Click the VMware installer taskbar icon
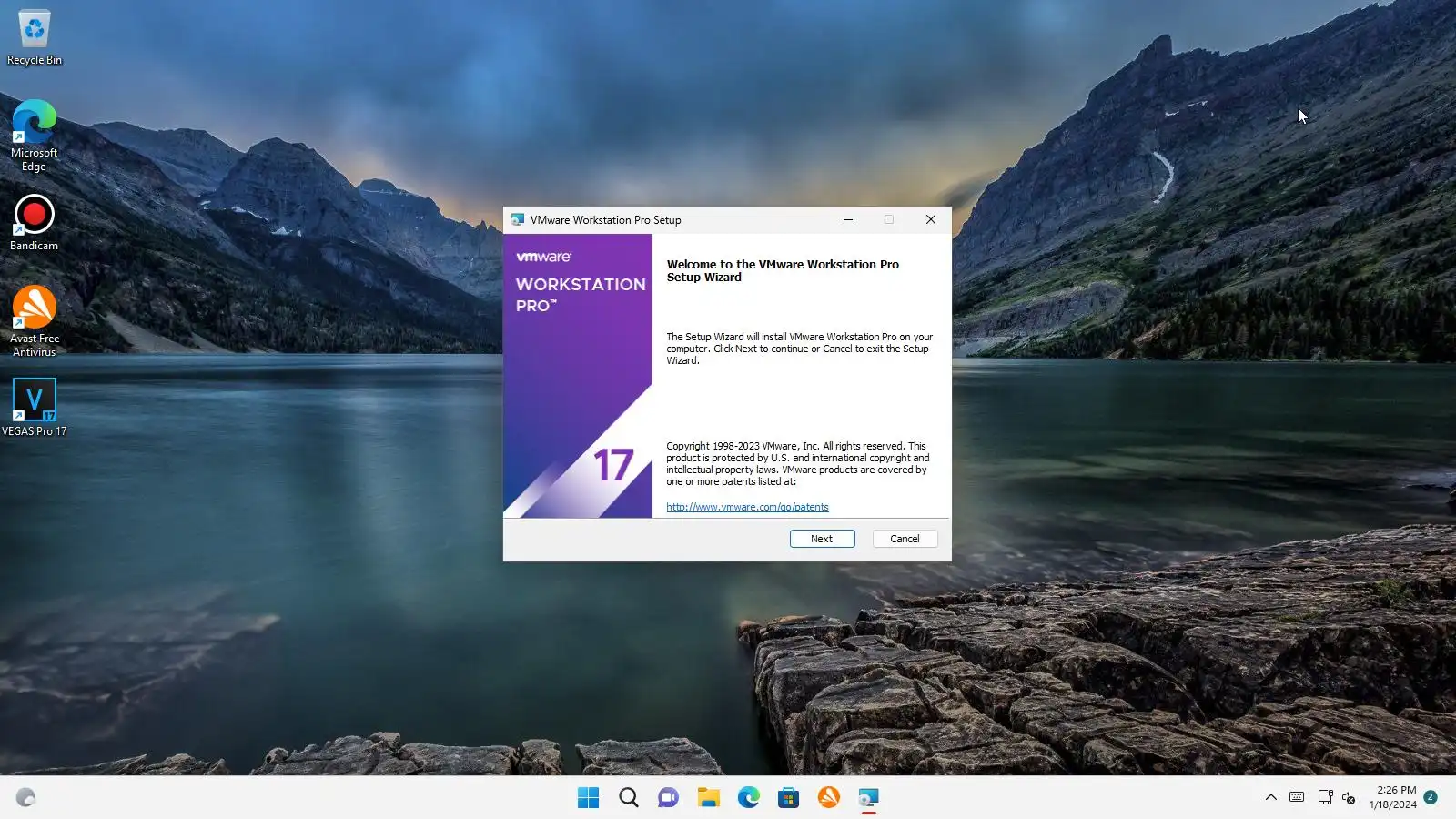 (869, 798)
